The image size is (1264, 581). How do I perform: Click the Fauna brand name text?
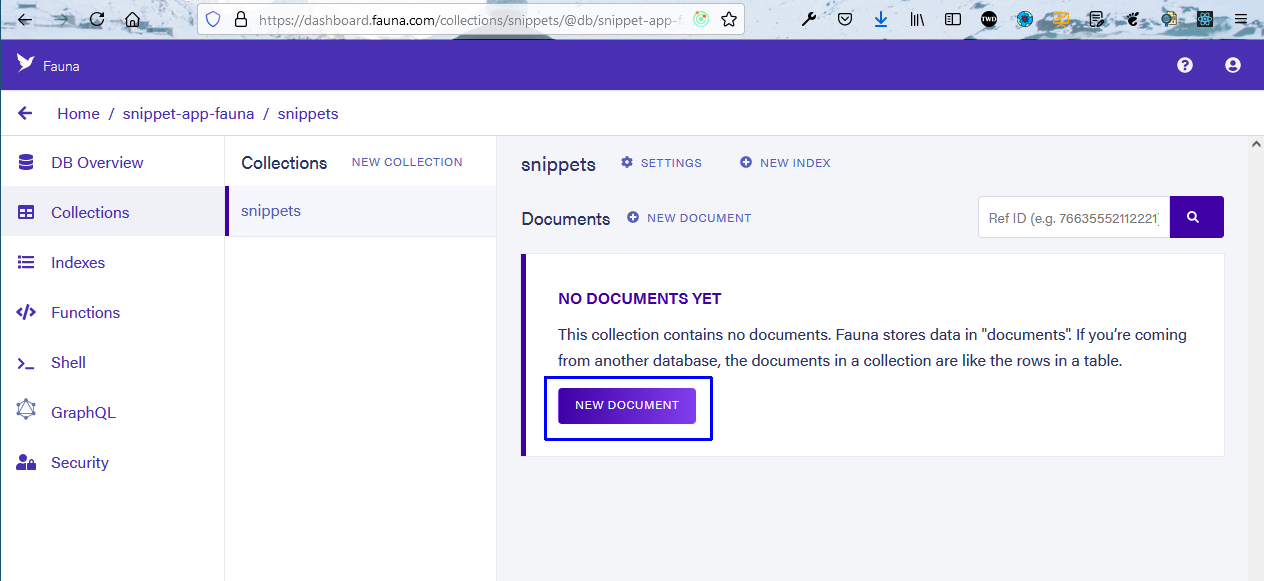61,66
